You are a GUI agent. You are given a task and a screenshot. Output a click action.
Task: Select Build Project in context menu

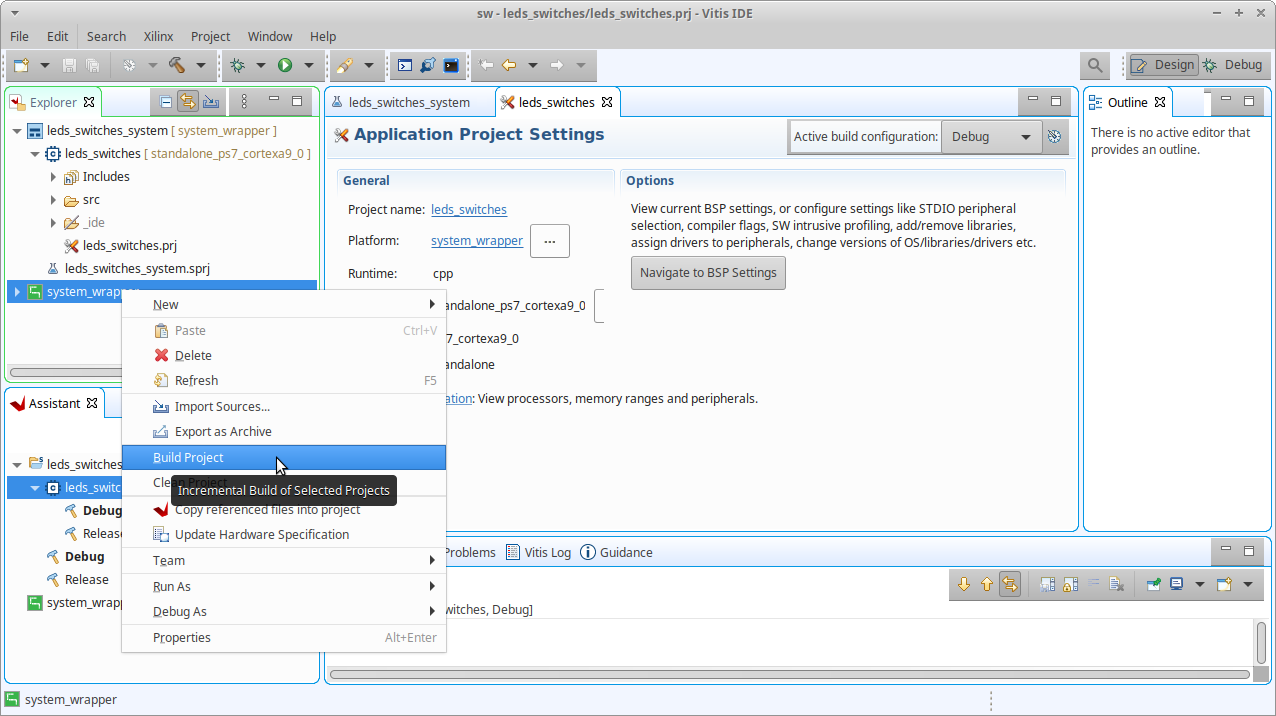pyautogui.click(x=188, y=457)
